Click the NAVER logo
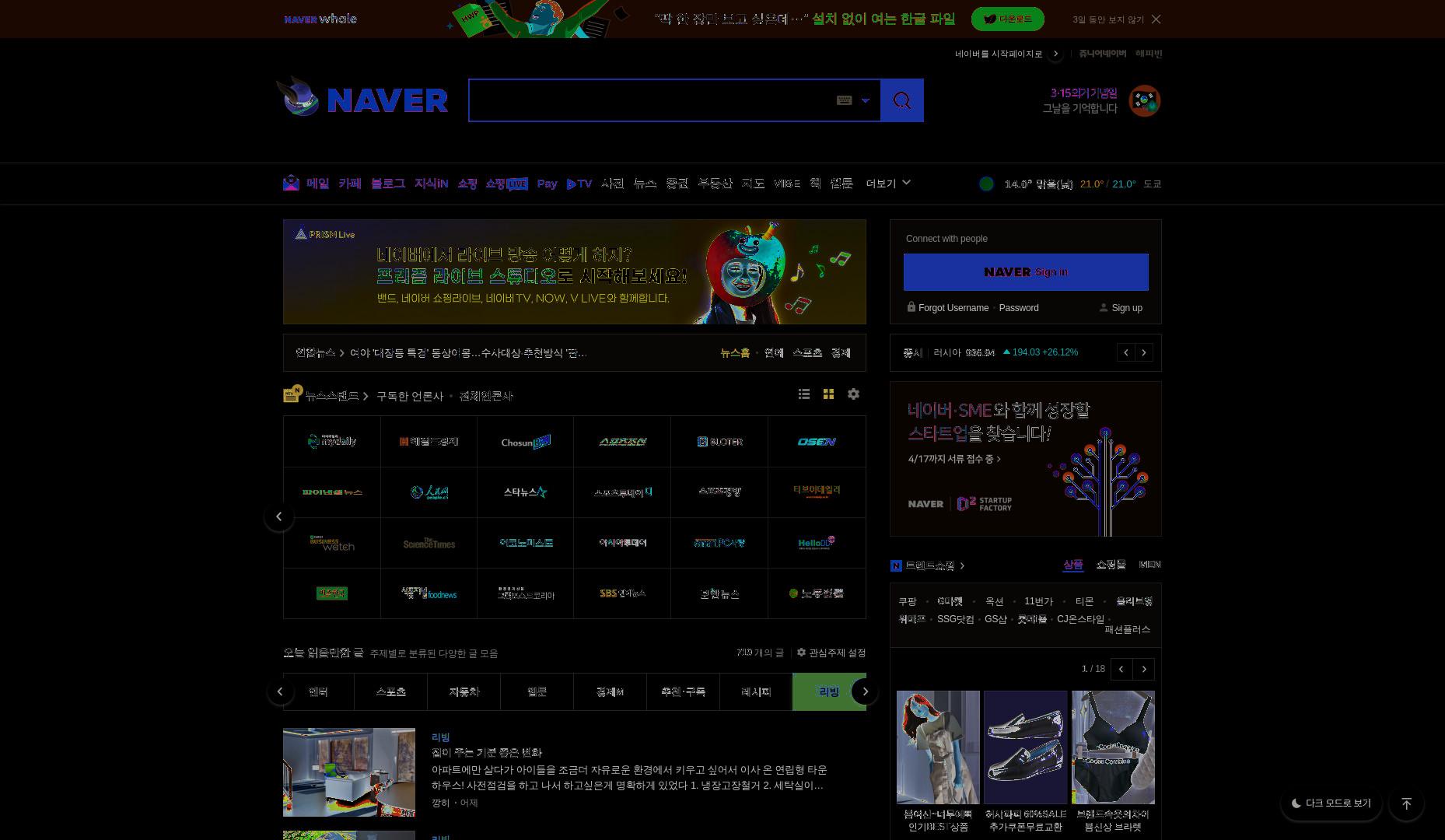1445x840 pixels. point(387,100)
